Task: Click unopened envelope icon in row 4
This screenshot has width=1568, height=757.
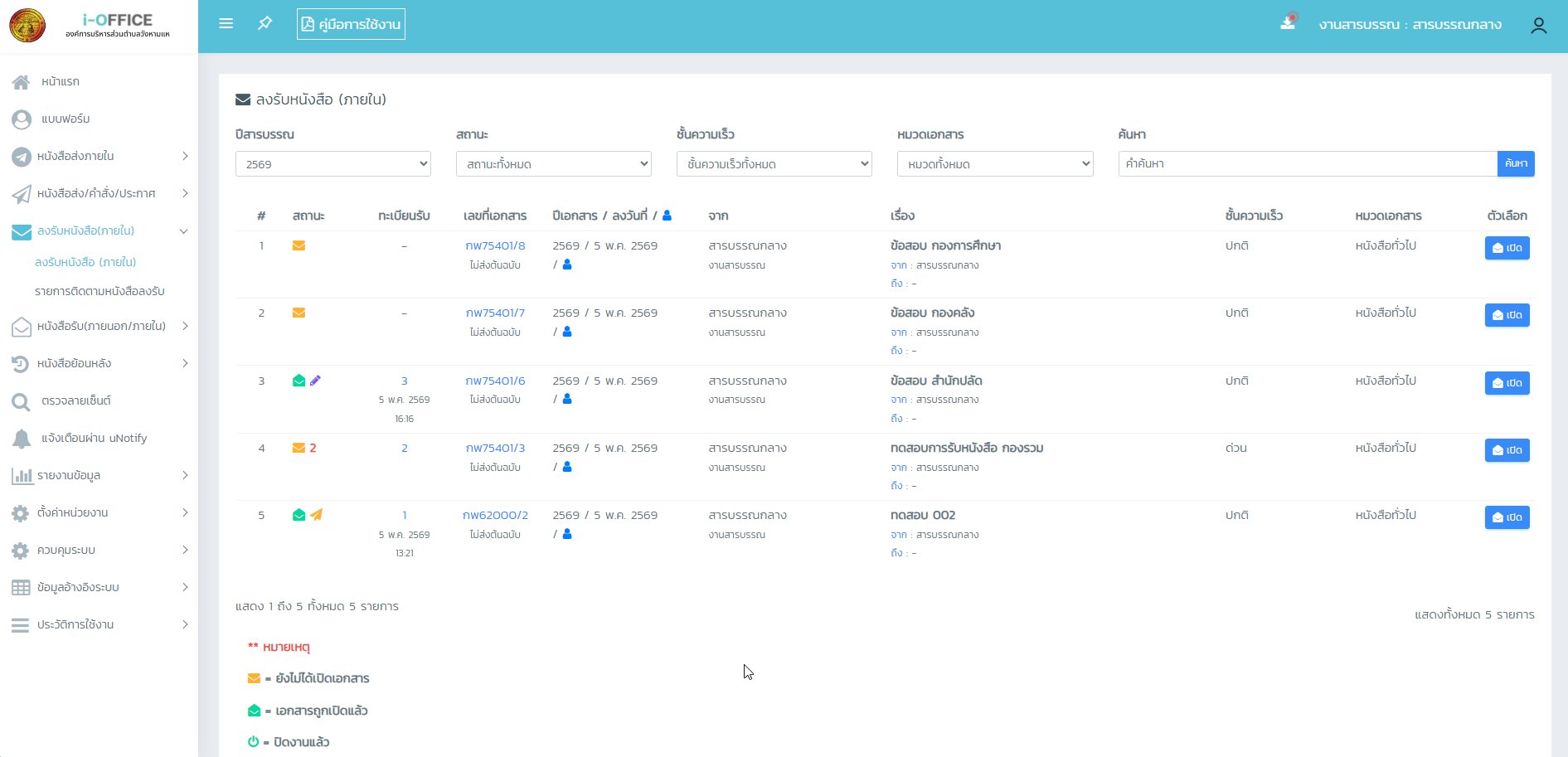Action: 299,448
